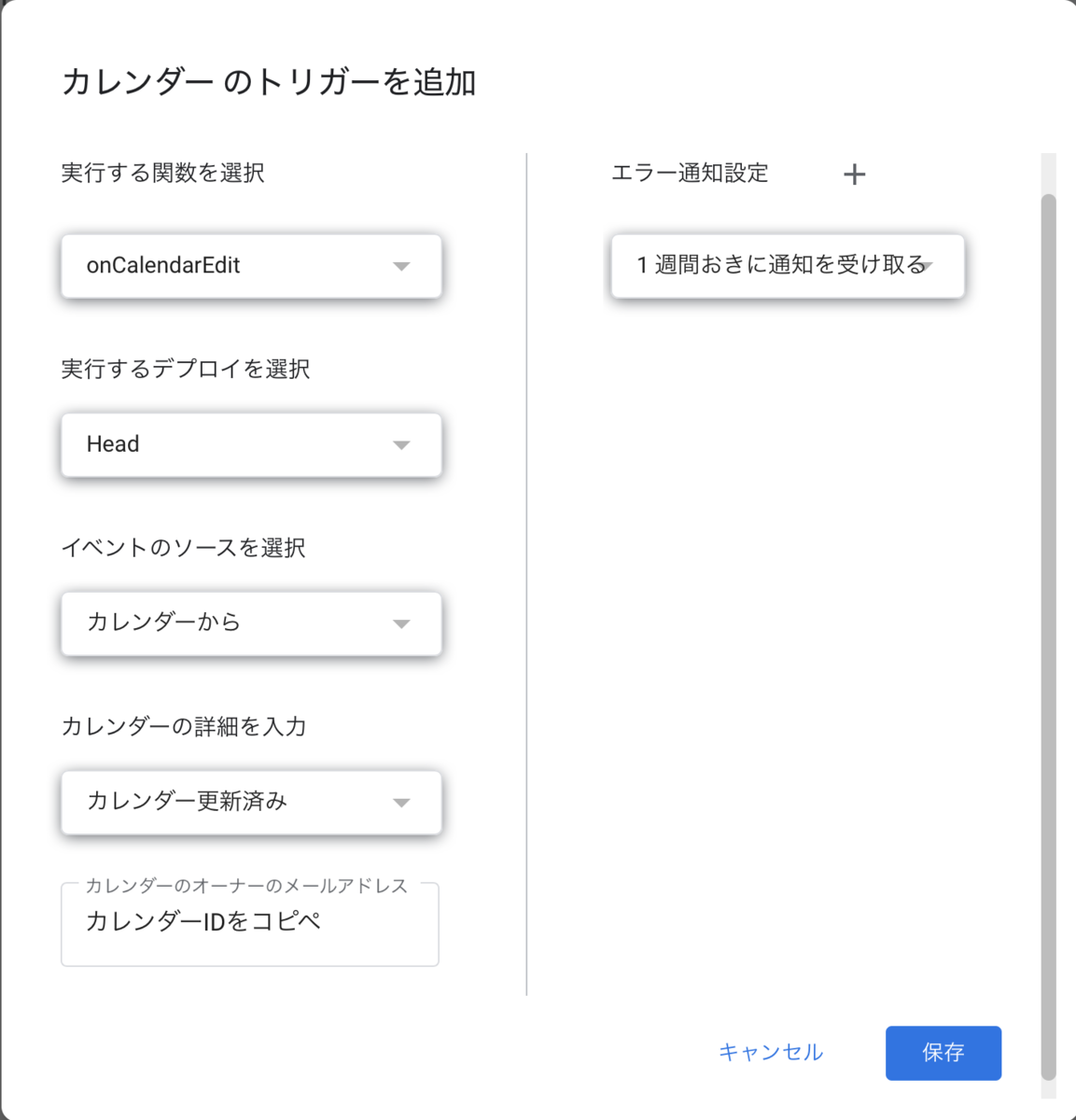Viewport: 1076px width, 1120px height.
Task: Click the dropdown arrow on the onCalendarEdit selector
Action: point(401,266)
